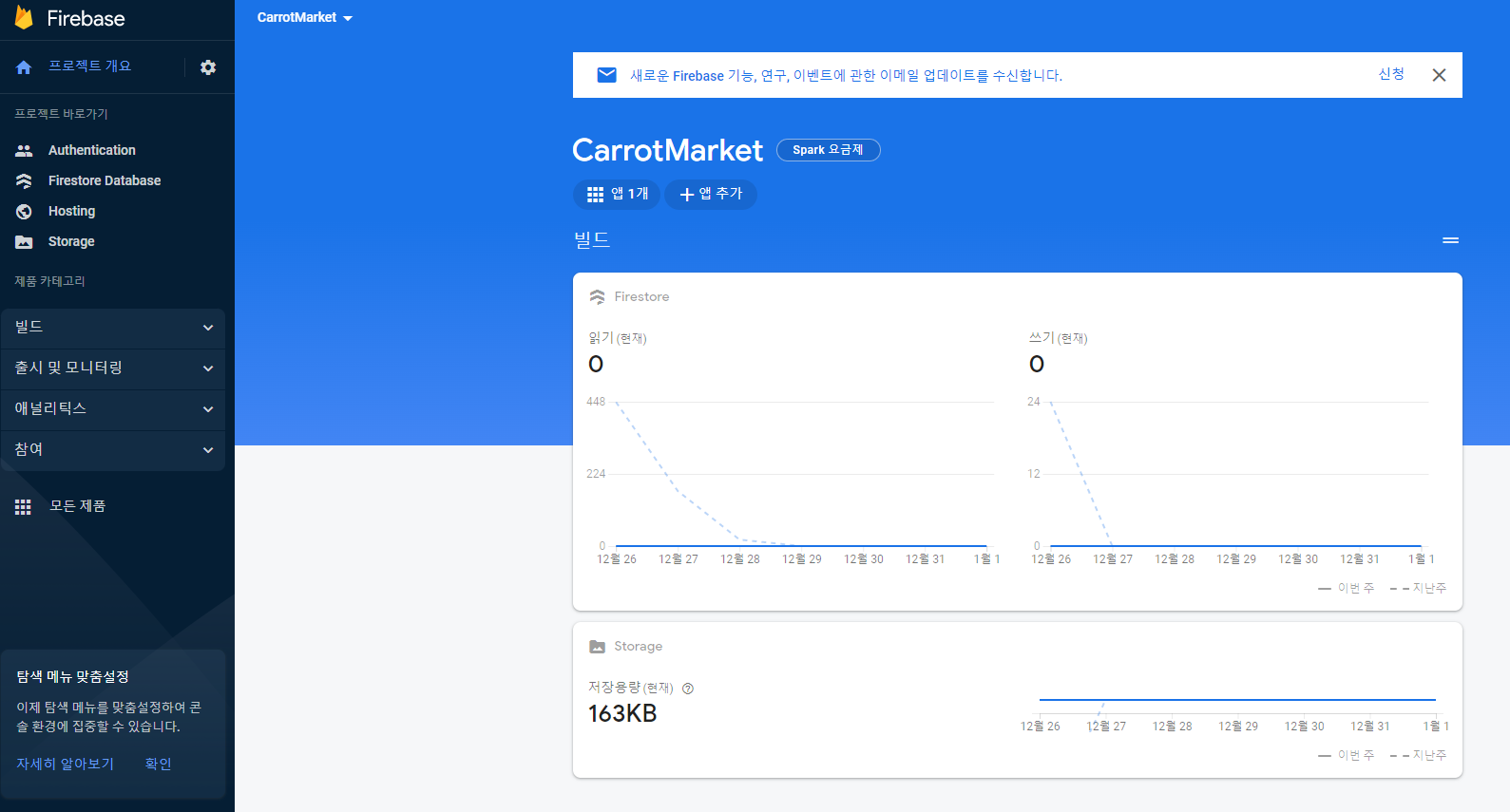Viewport: 1510px width, 812px height.
Task: Click the 448 value on reads chart
Action: click(x=596, y=402)
